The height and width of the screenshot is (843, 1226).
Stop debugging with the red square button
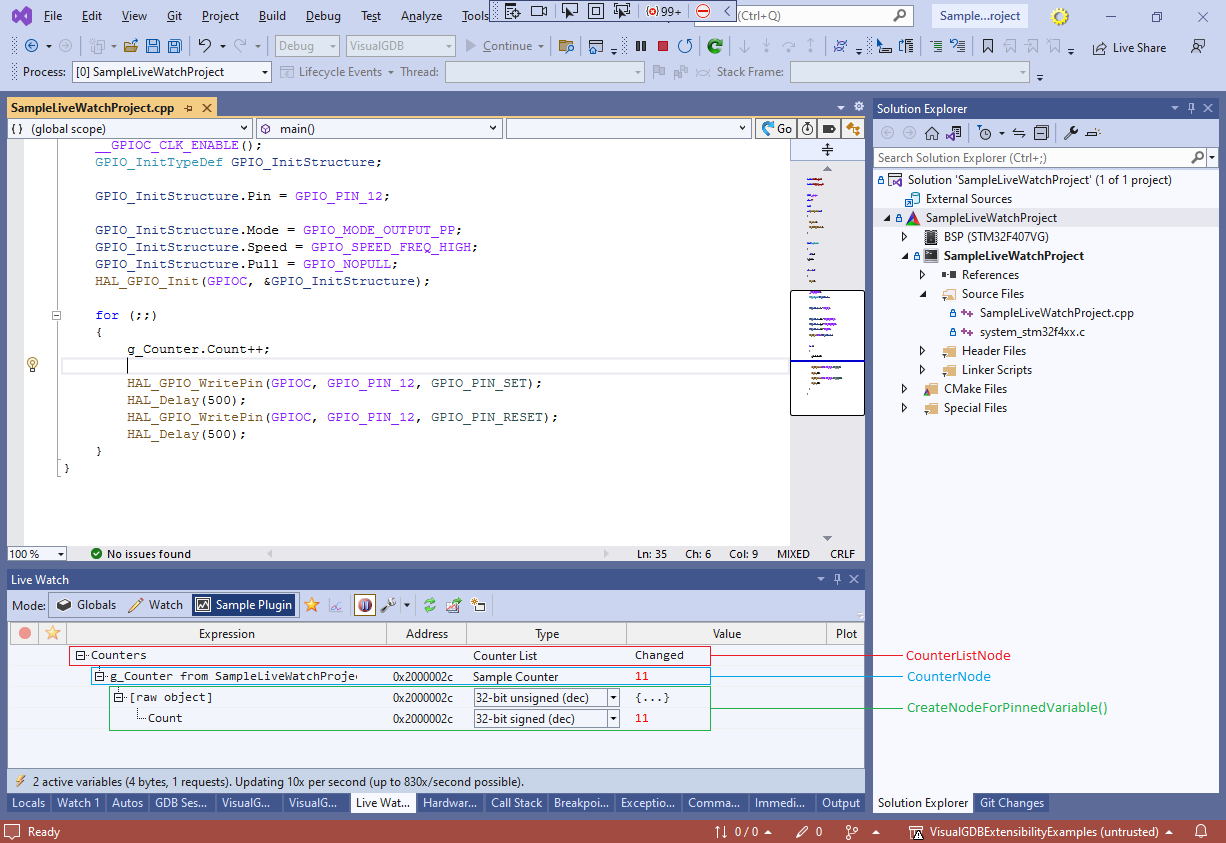[x=662, y=46]
